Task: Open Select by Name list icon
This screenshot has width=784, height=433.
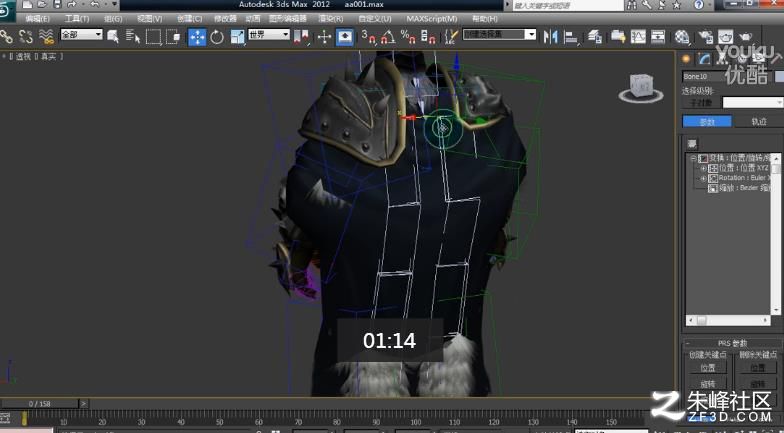Action: coord(133,36)
